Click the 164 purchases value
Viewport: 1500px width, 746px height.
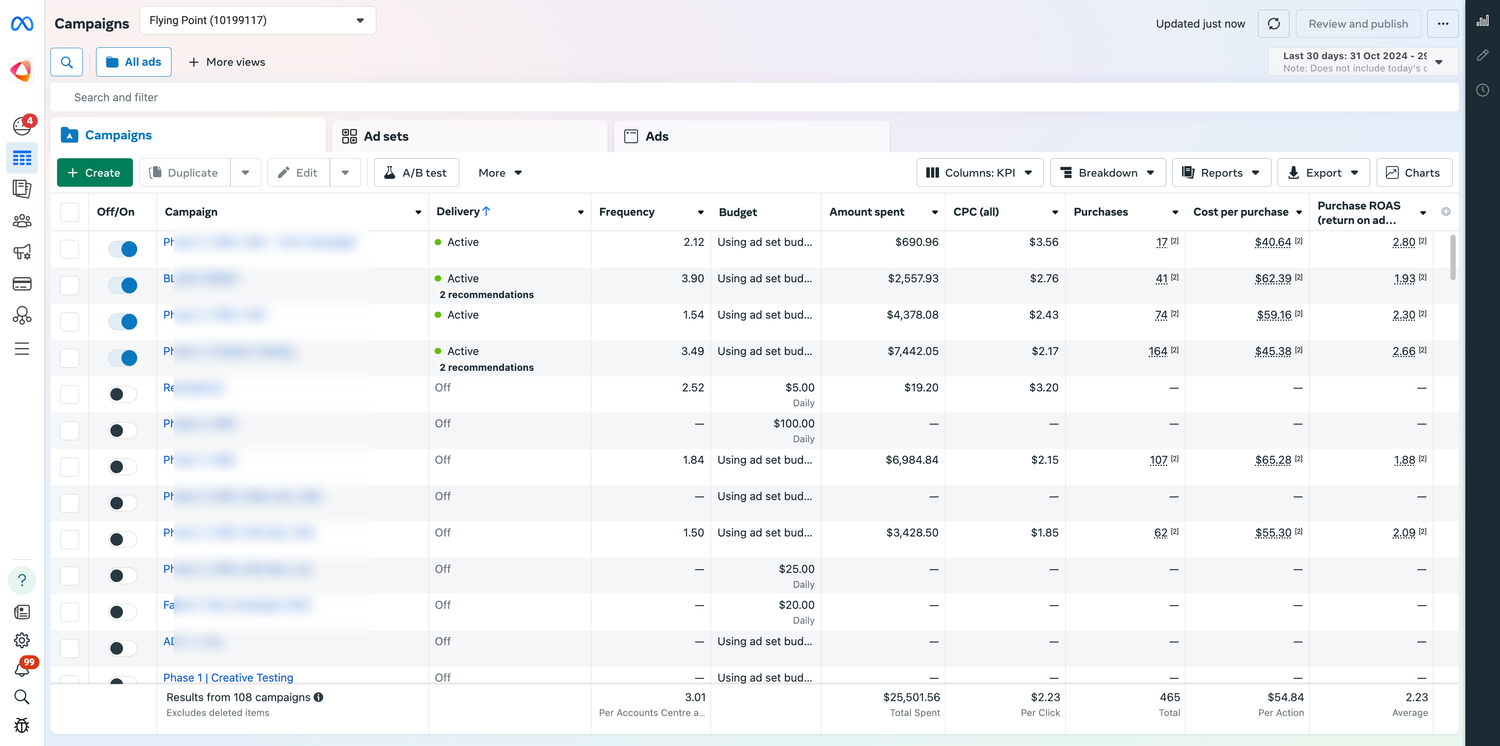click(x=1158, y=351)
